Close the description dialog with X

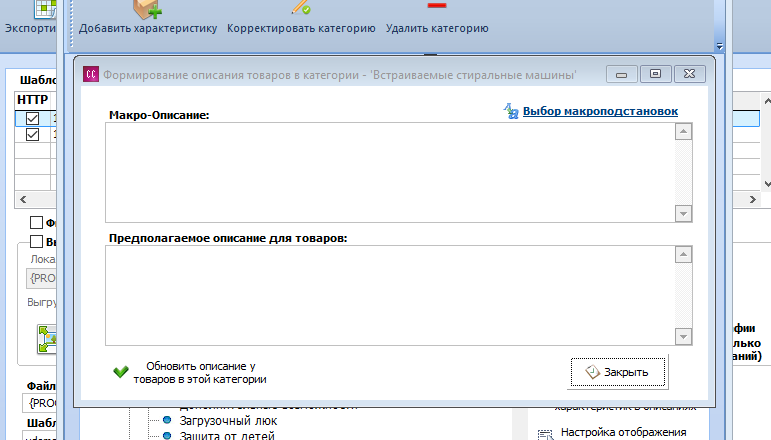[689, 74]
